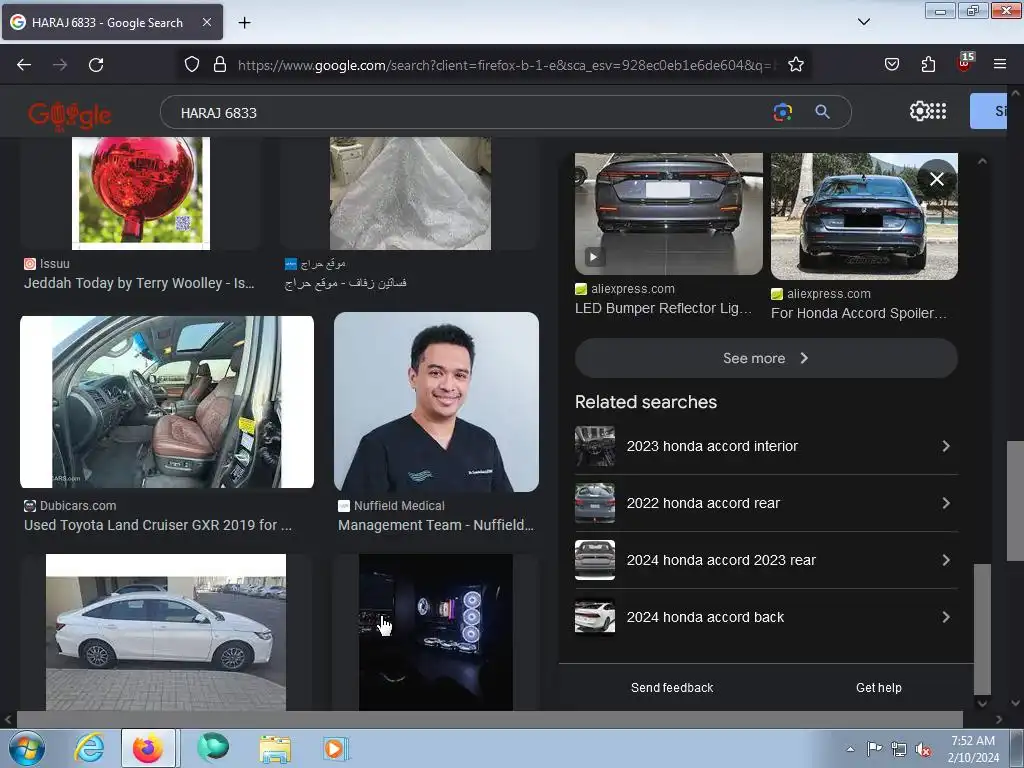Open Action Center flag icon

pos(874,748)
